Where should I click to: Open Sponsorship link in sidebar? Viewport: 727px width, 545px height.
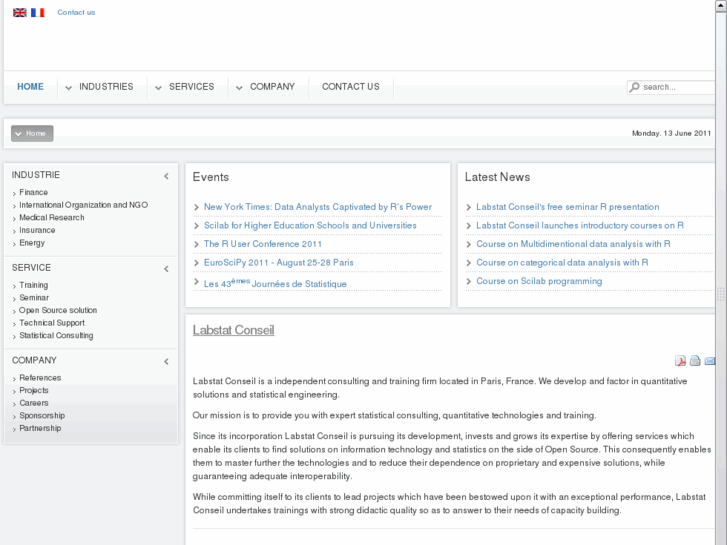click(x=42, y=416)
